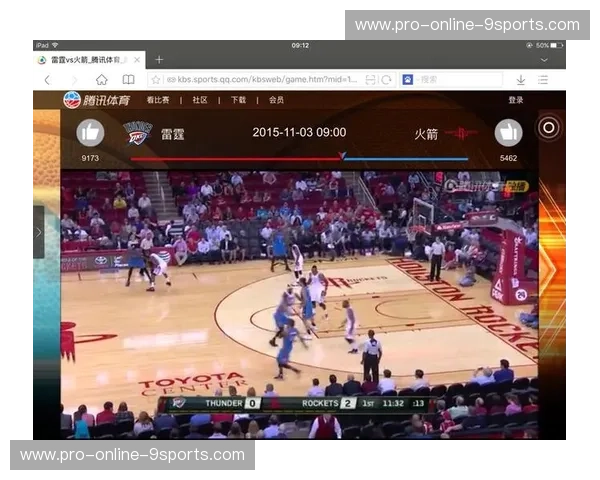The height and width of the screenshot is (480, 600).
Task: Click the Rockets team logo
Action: coord(462,133)
